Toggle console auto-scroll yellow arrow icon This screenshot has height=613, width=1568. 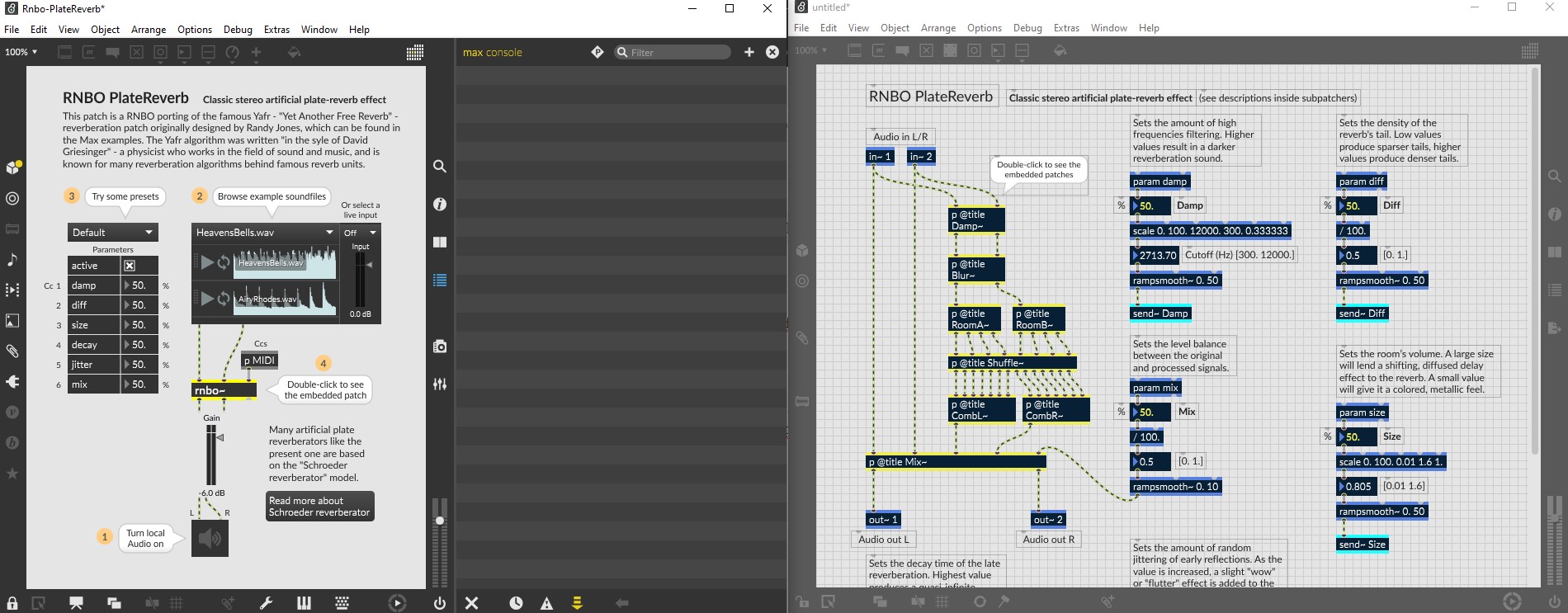click(577, 603)
